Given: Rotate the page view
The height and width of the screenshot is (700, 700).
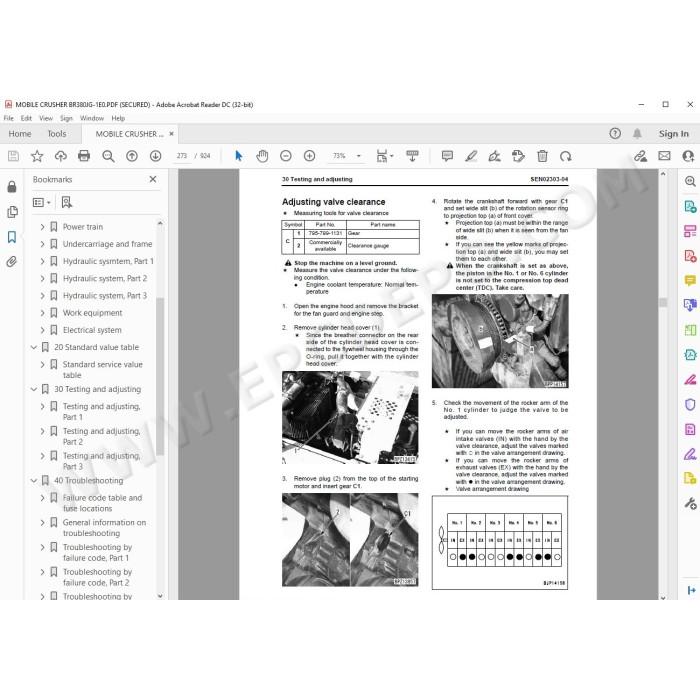Looking at the screenshot, I should (566, 156).
